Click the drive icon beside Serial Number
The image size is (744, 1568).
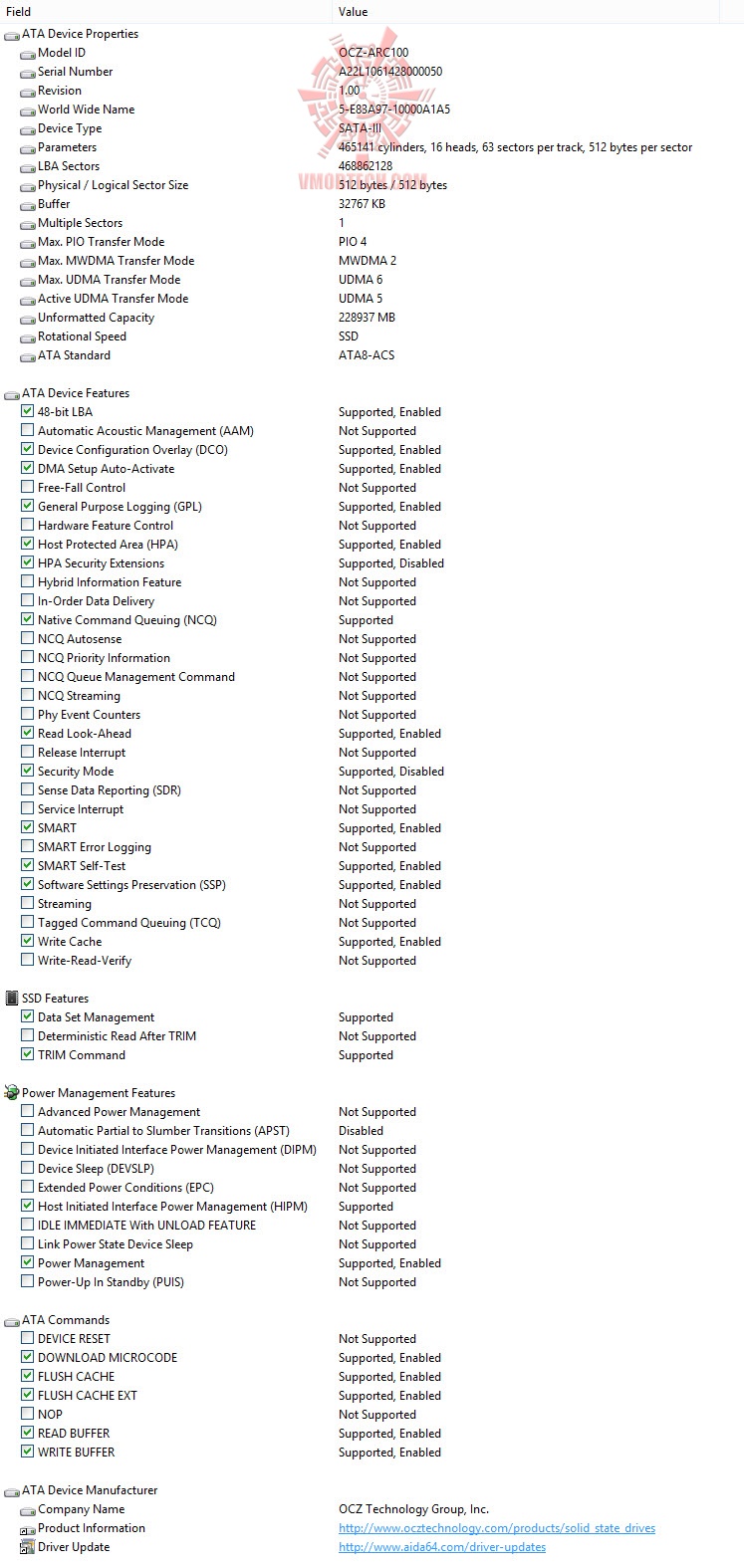pos(28,72)
